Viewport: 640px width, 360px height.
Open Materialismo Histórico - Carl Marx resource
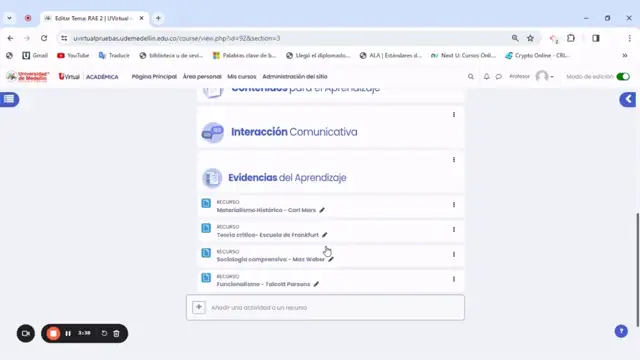pos(266,210)
